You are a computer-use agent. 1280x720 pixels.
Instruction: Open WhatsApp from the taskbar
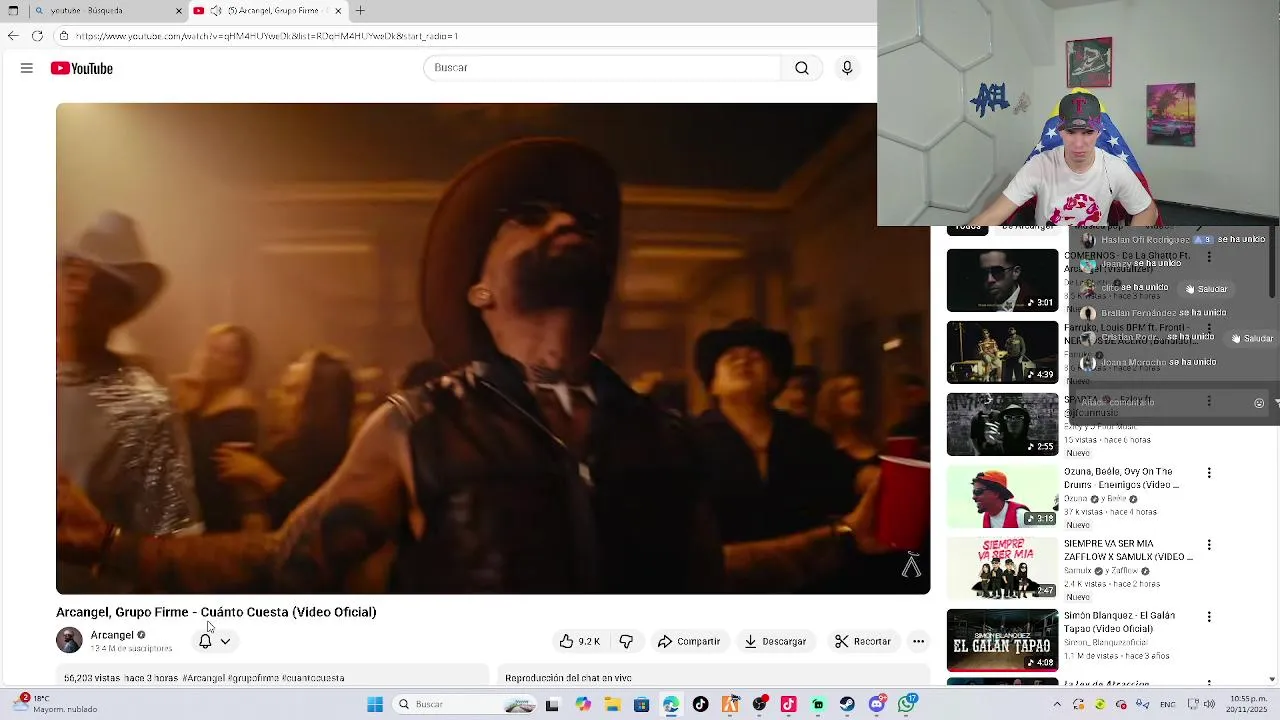(x=907, y=705)
